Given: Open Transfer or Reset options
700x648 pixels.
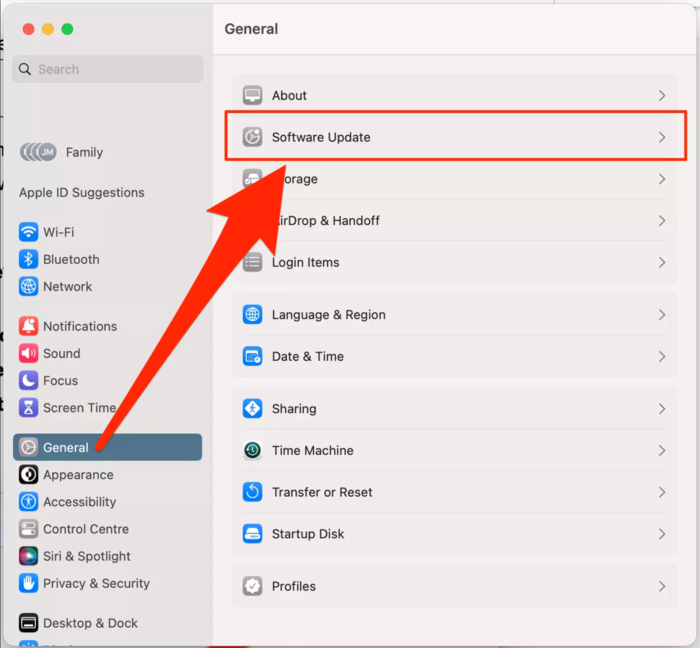Looking at the screenshot, I should (x=454, y=492).
